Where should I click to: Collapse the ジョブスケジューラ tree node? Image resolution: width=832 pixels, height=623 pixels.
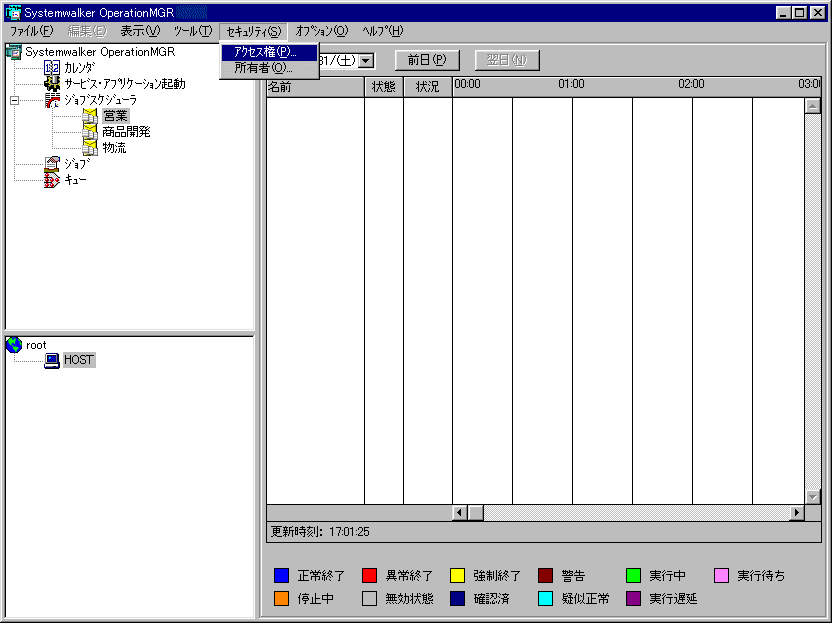(x=14, y=100)
